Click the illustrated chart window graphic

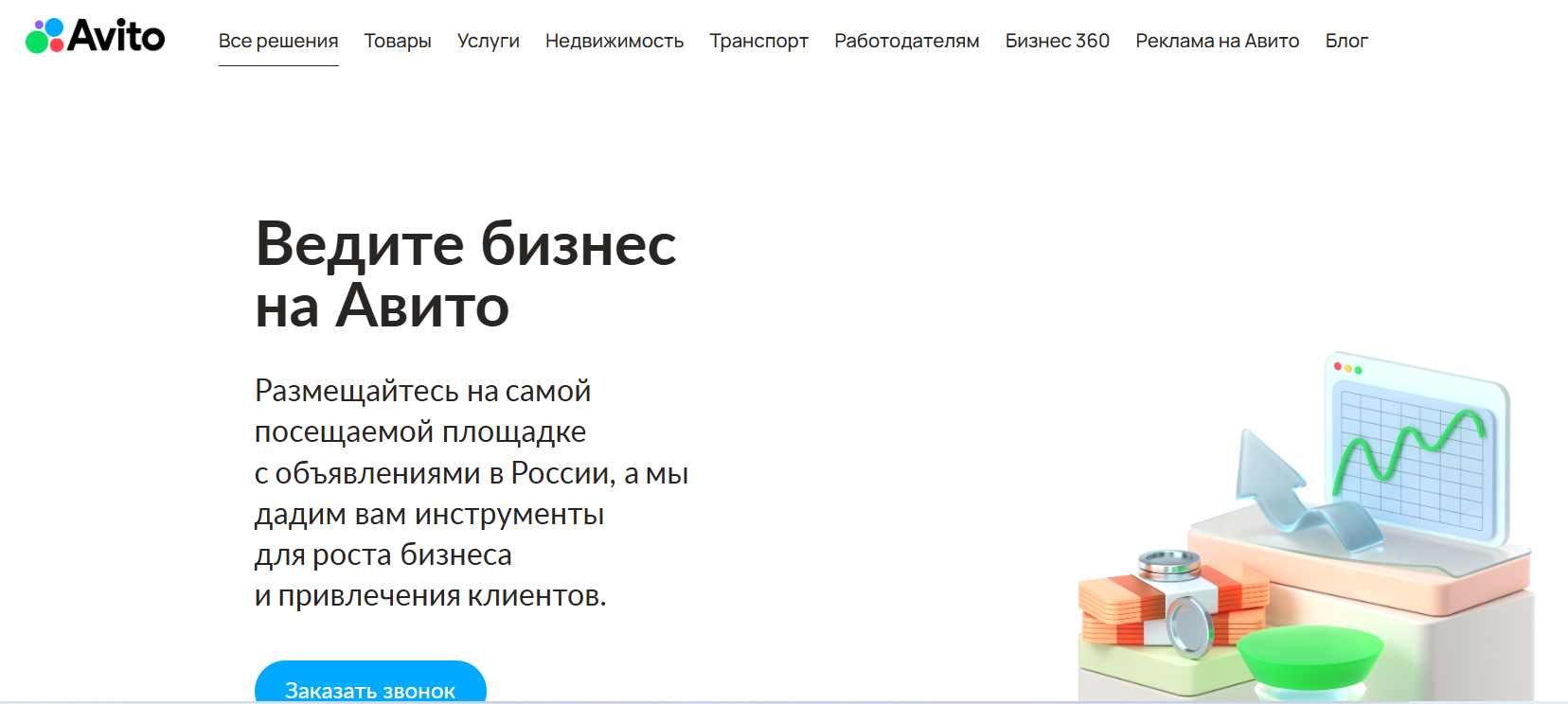click(1417, 449)
